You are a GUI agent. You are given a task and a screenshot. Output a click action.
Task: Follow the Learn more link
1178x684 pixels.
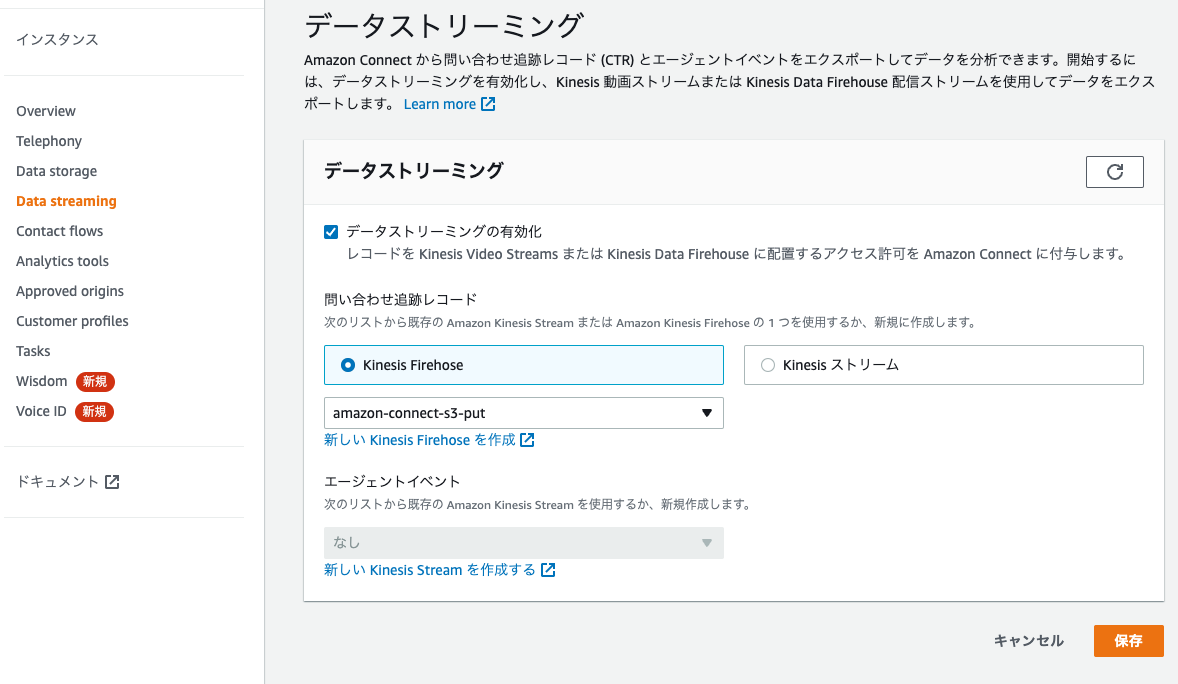439,104
